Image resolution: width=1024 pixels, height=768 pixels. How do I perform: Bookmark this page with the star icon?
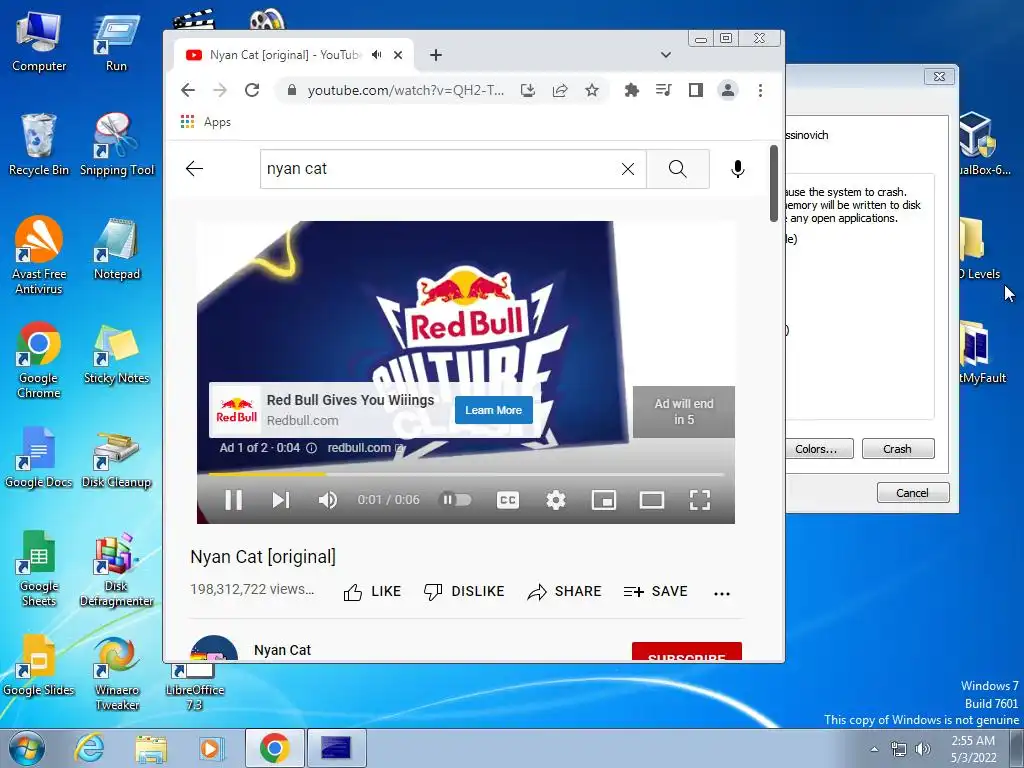592,90
